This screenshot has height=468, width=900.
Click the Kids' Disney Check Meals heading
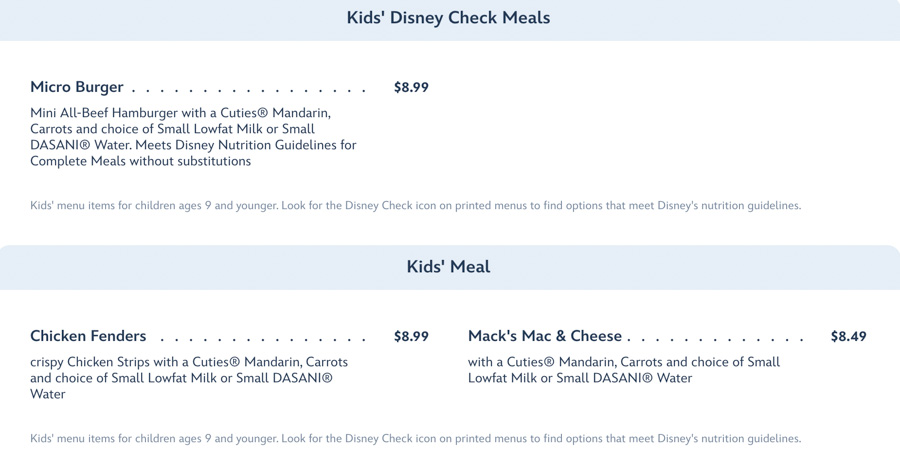tap(448, 18)
